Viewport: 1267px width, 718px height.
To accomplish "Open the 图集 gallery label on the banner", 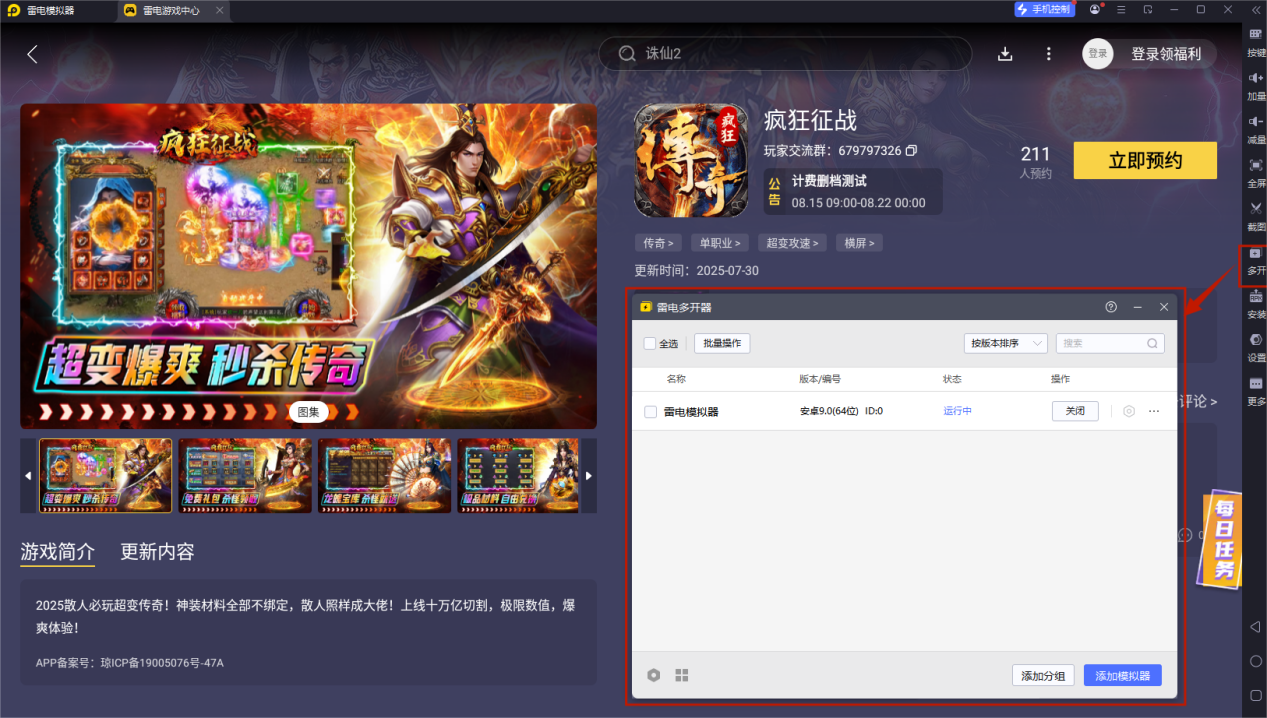I will point(309,411).
